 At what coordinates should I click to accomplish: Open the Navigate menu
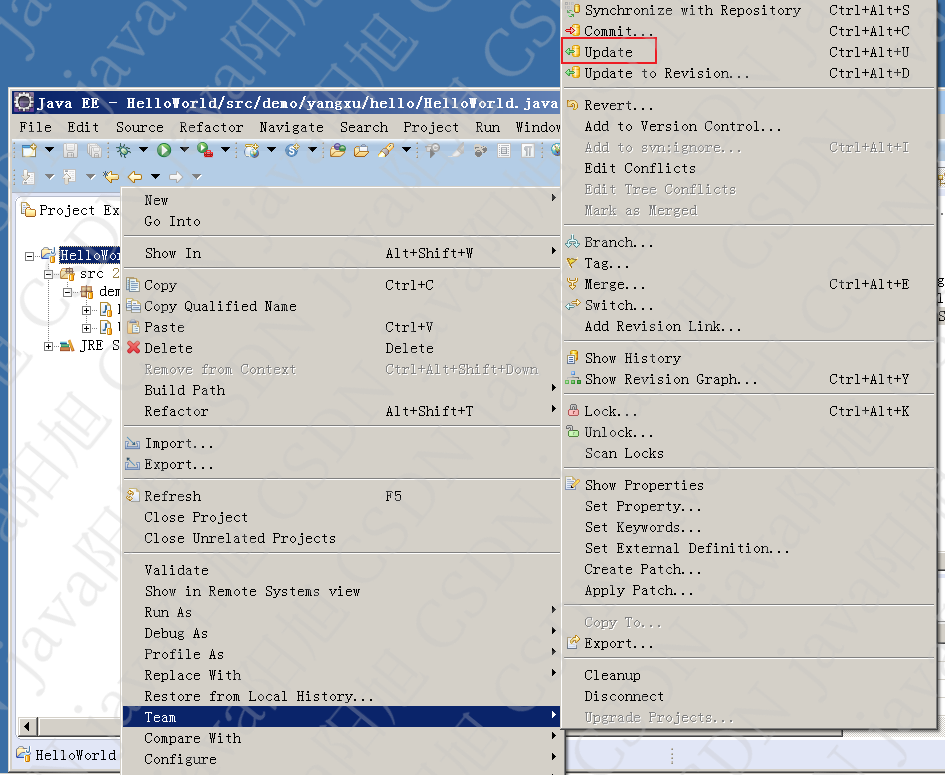(x=291, y=127)
